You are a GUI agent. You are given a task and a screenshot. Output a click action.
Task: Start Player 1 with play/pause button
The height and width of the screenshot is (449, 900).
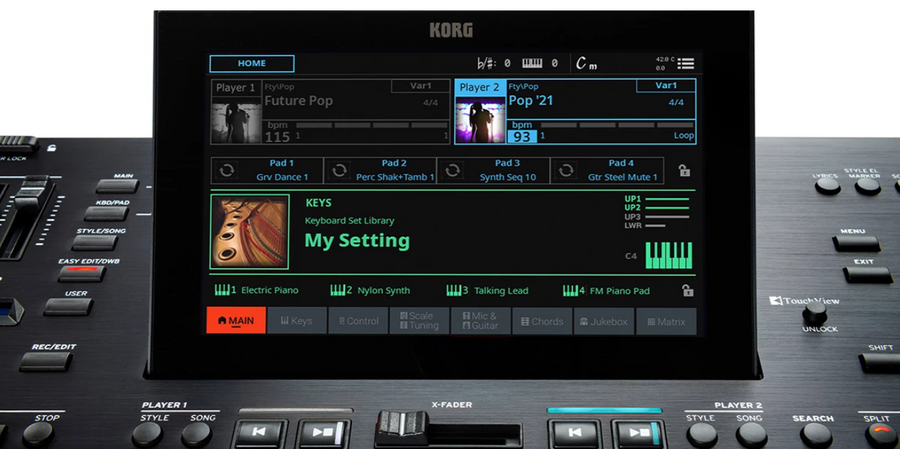(323, 433)
